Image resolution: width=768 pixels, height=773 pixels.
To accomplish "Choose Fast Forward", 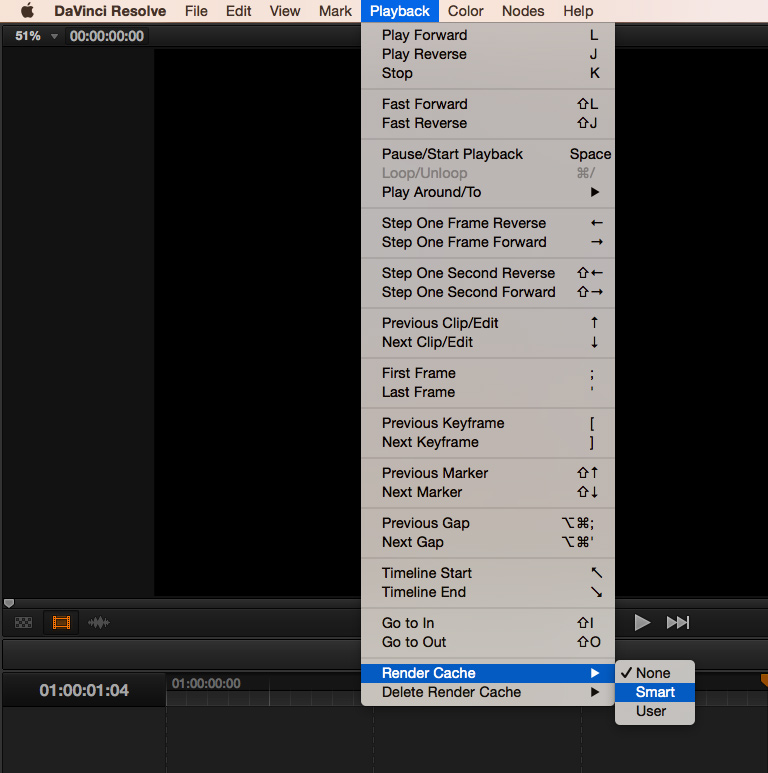I will click(x=488, y=104).
